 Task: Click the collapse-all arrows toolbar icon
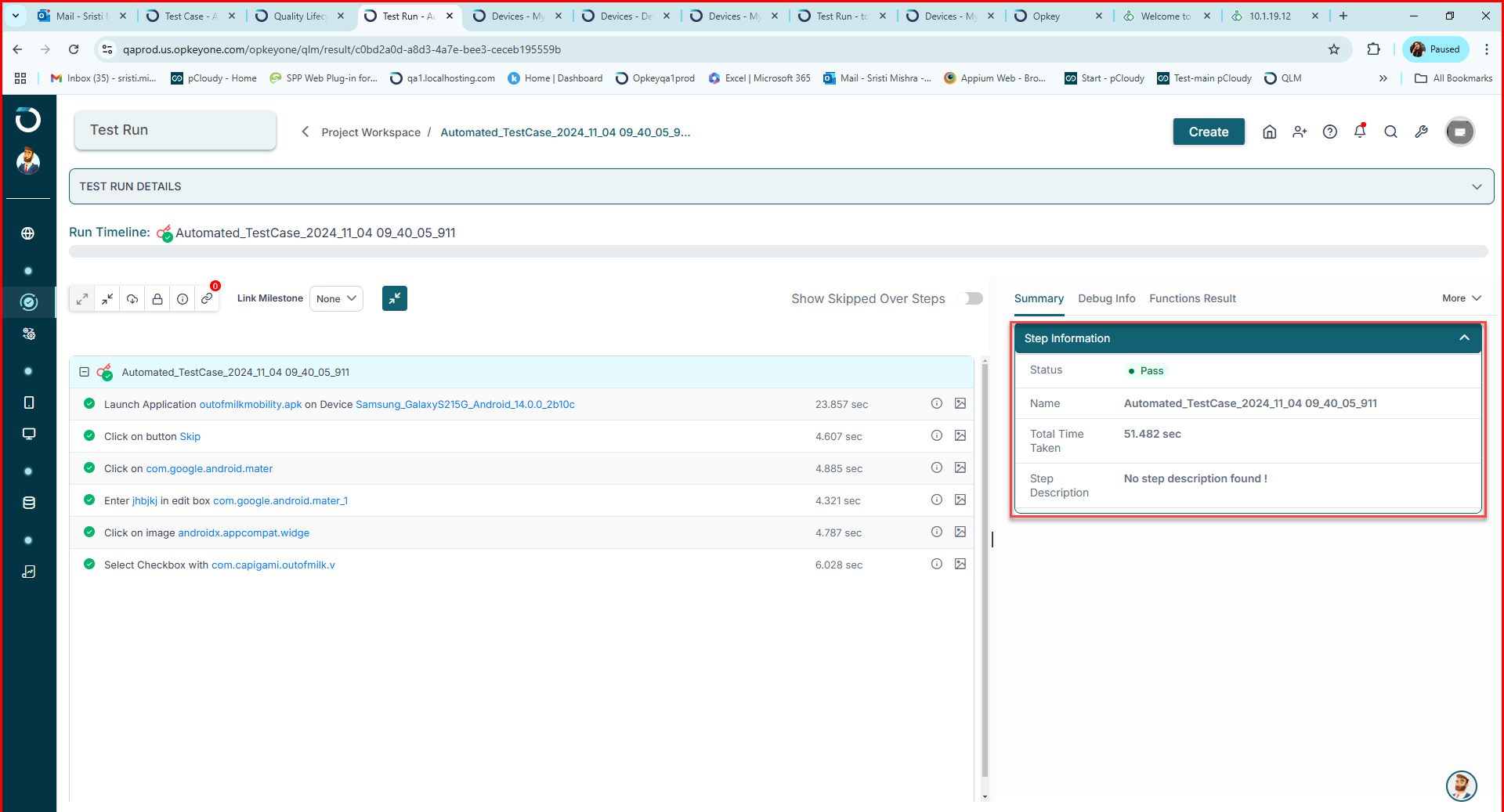[107, 298]
